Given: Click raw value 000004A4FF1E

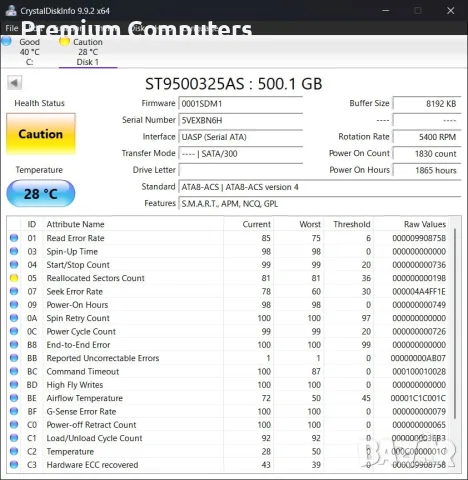Looking at the screenshot, I should (x=419, y=291).
